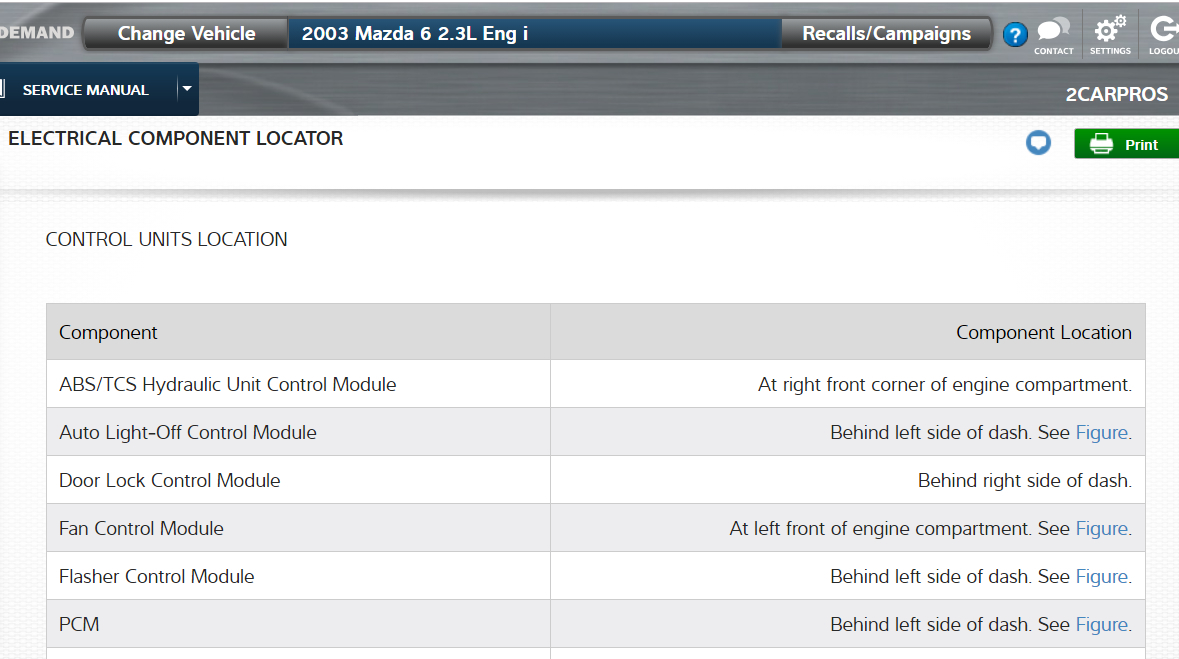Click the Component column header
Viewport: 1179px width, 659px height.
pyautogui.click(x=109, y=333)
